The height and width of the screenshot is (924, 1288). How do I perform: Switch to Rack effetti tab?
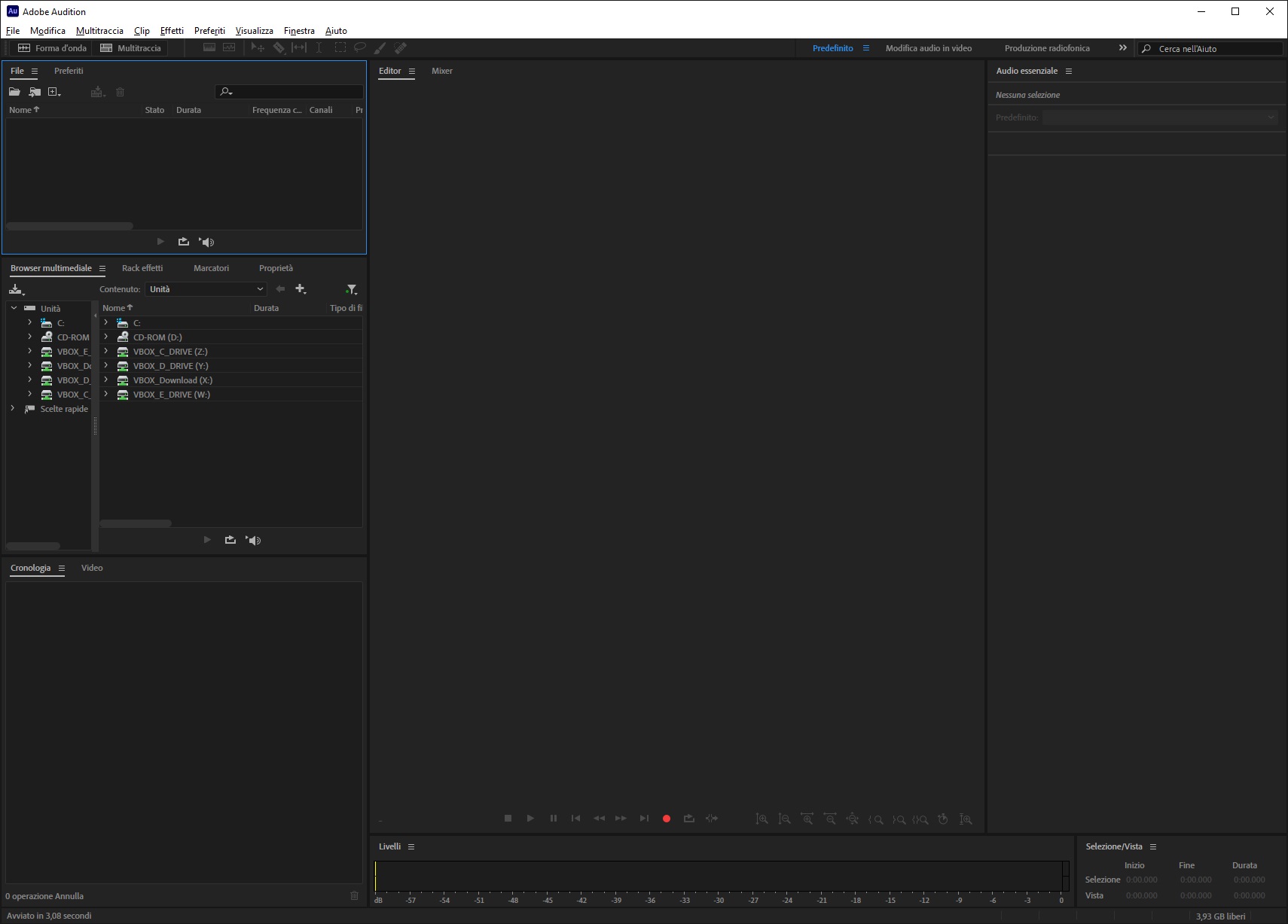click(142, 268)
